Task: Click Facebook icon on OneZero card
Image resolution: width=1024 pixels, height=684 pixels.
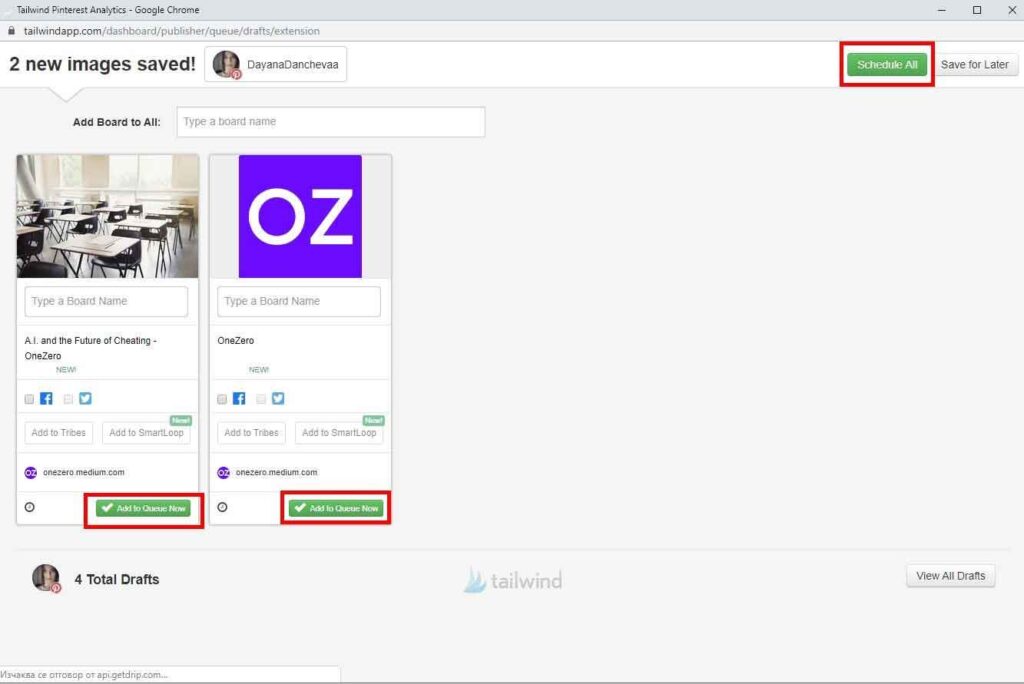Action: [239, 399]
